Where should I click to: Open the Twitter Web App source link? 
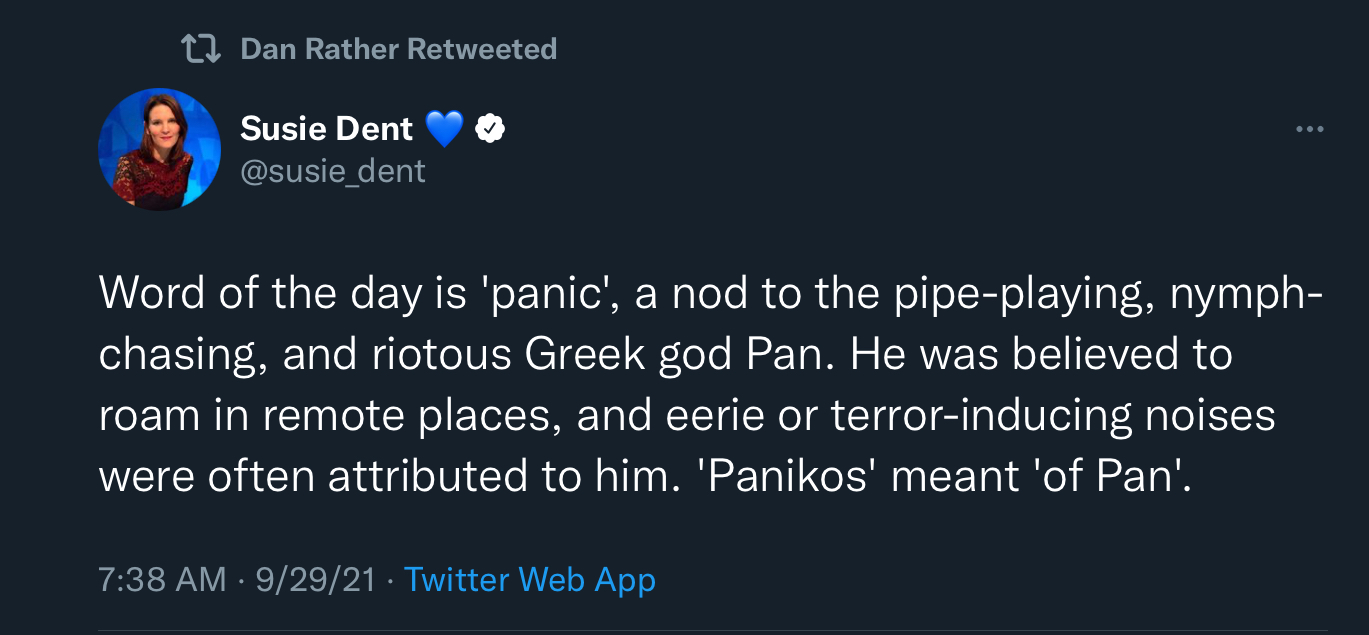coord(530,580)
